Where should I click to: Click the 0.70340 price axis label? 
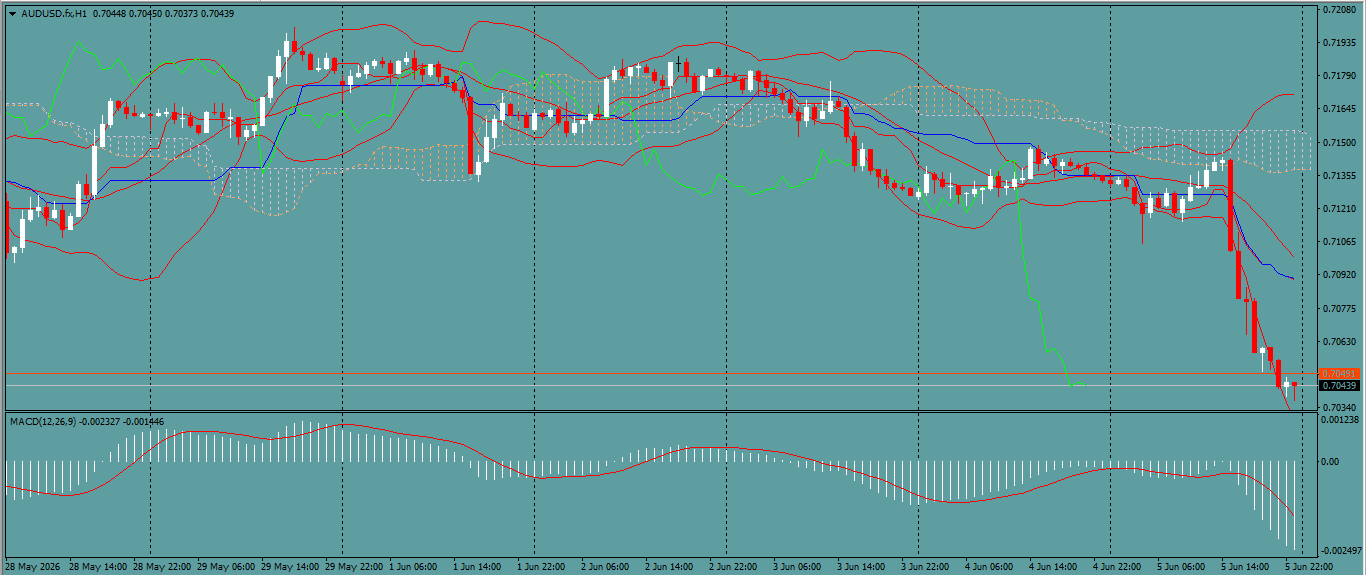(x=1339, y=407)
